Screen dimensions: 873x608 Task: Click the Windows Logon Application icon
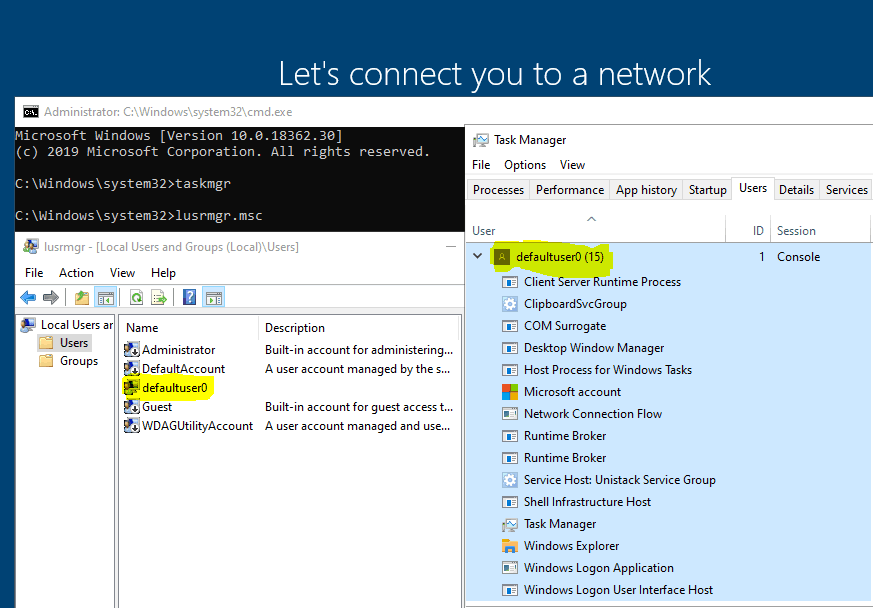pyautogui.click(x=509, y=568)
